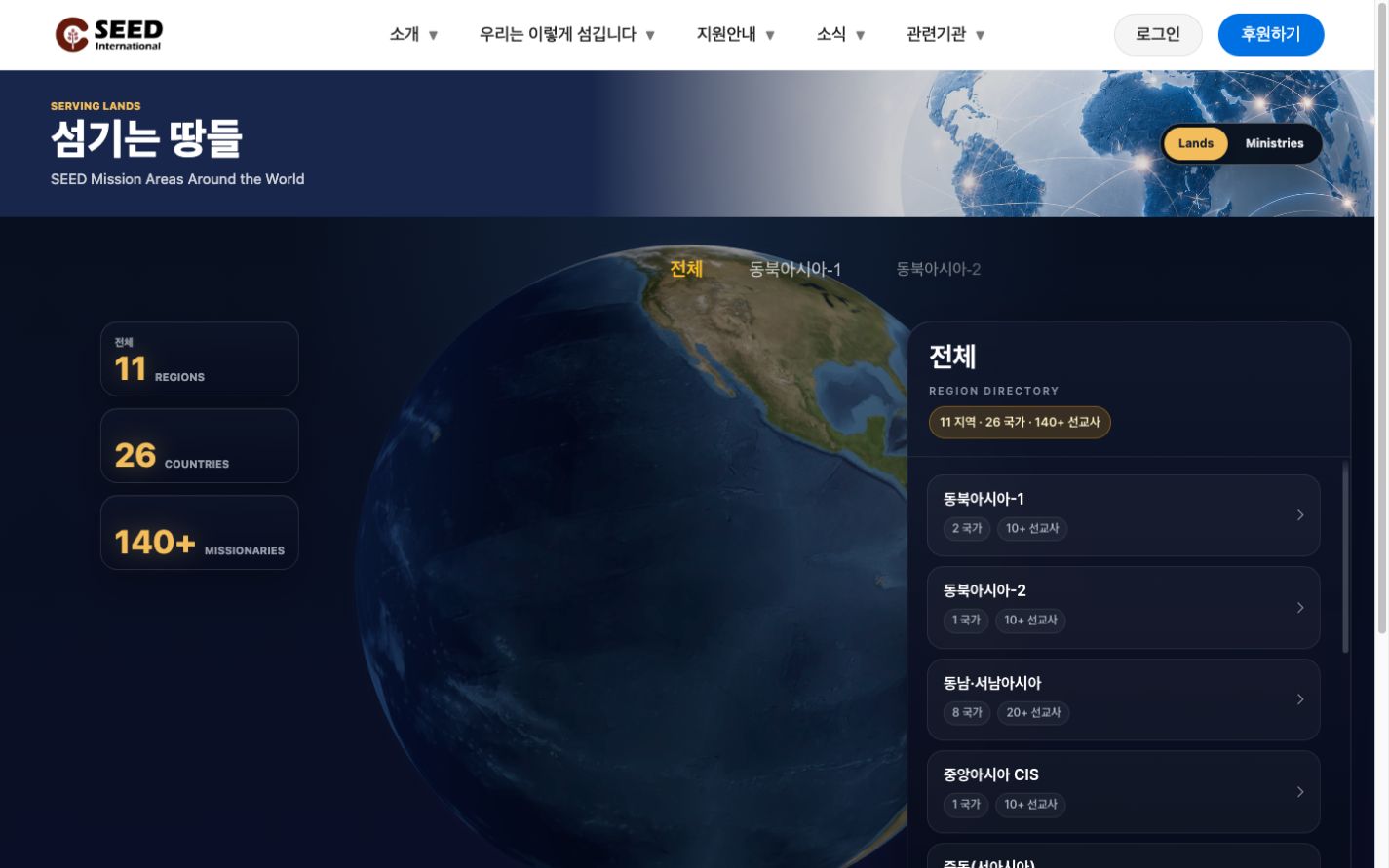Select 동남·서남아시아 in the region directory
This screenshot has width=1389, height=868.
coord(1123,699)
